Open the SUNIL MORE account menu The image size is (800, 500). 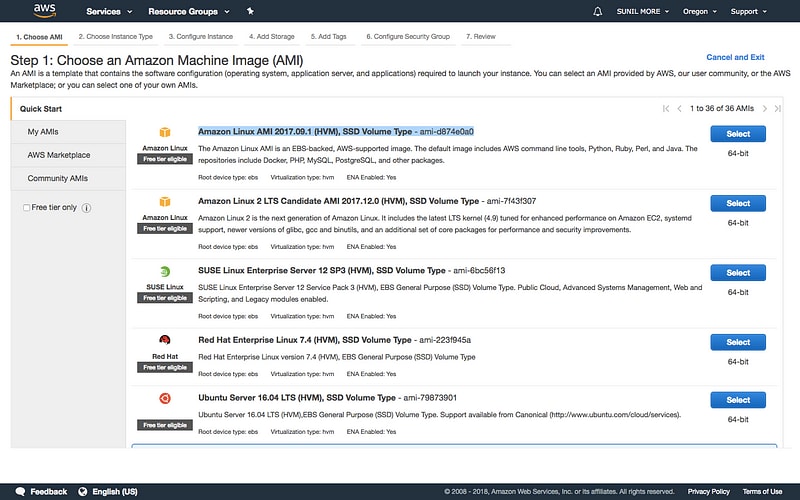point(643,11)
